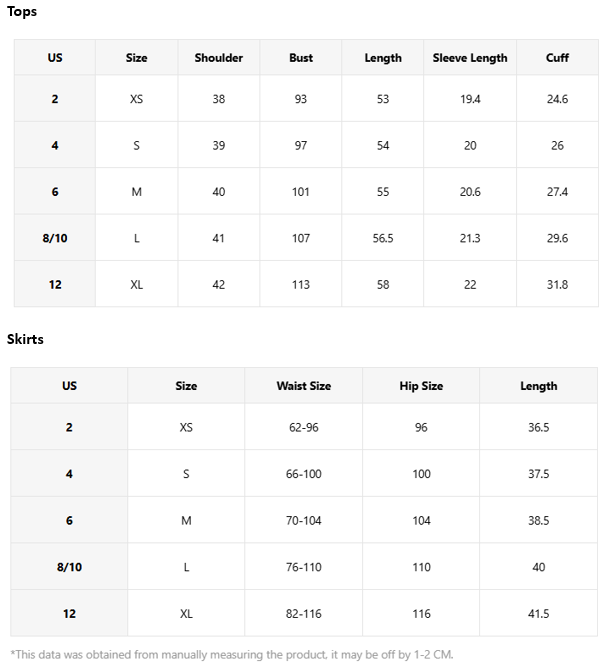Click the Waist Size column header
The width and height of the screenshot is (609, 671).
pos(303,386)
